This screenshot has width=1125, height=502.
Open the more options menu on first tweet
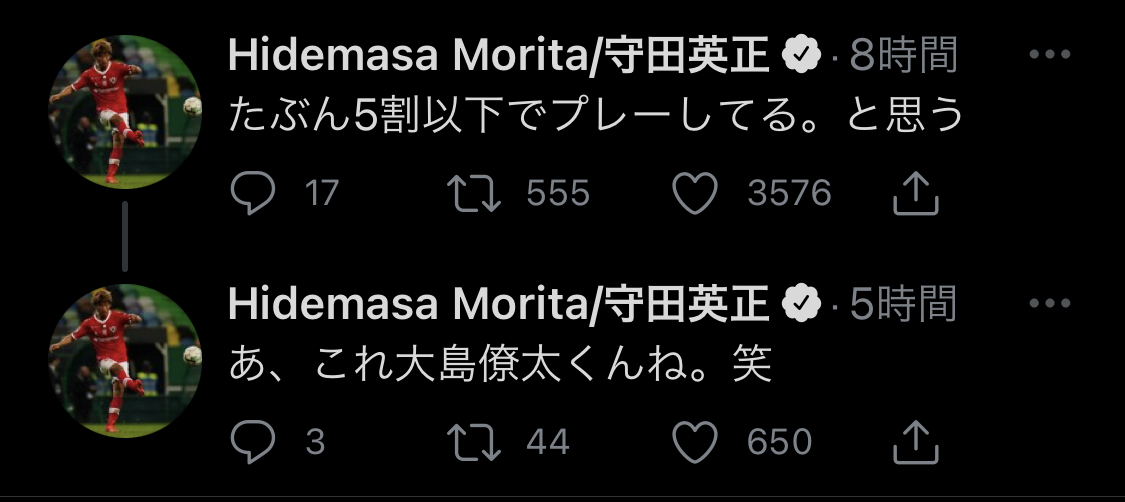click(x=1049, y=54)
